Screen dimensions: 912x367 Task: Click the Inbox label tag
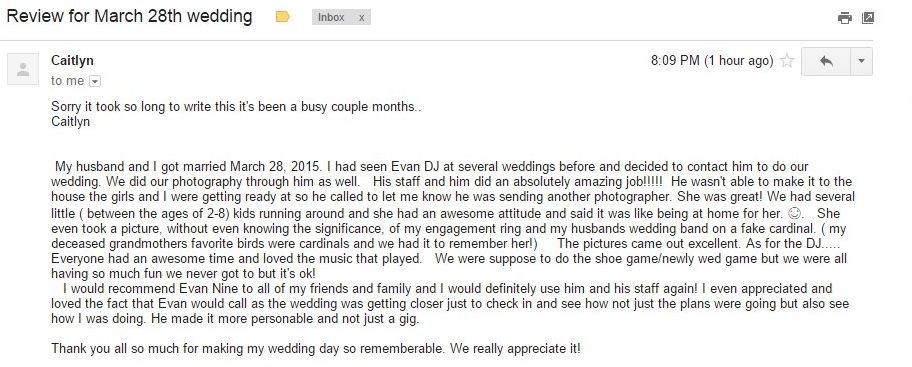coord(331,17)
